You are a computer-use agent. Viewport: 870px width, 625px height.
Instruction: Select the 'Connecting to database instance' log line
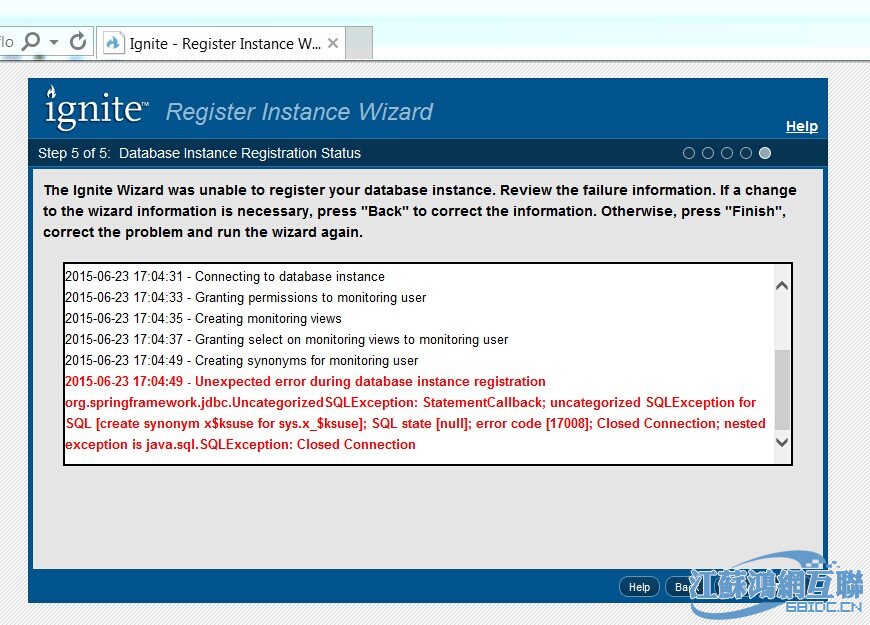[x=225, y=276]
